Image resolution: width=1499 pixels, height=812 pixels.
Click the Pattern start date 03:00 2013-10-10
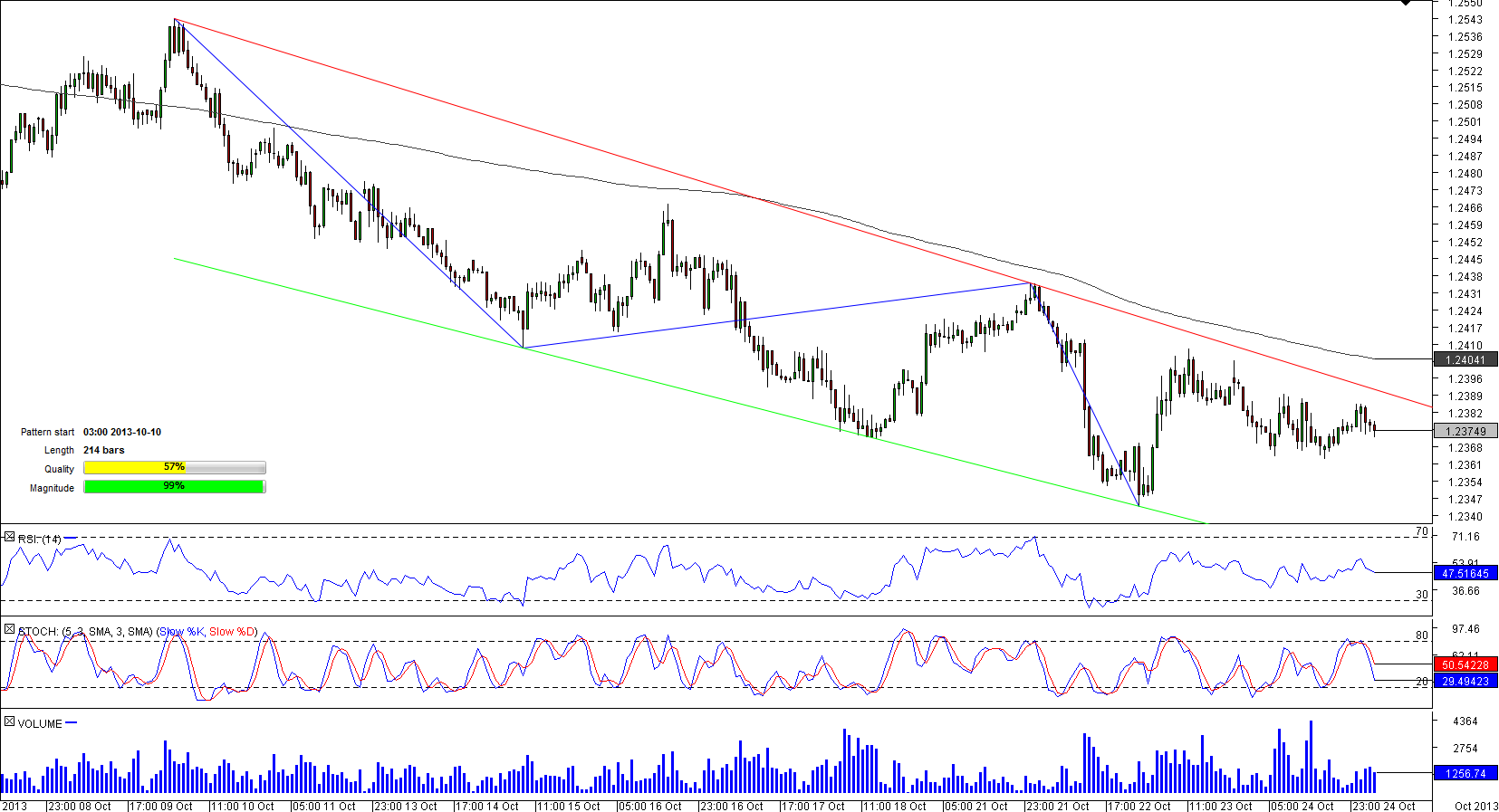click(x=122, y=433)
